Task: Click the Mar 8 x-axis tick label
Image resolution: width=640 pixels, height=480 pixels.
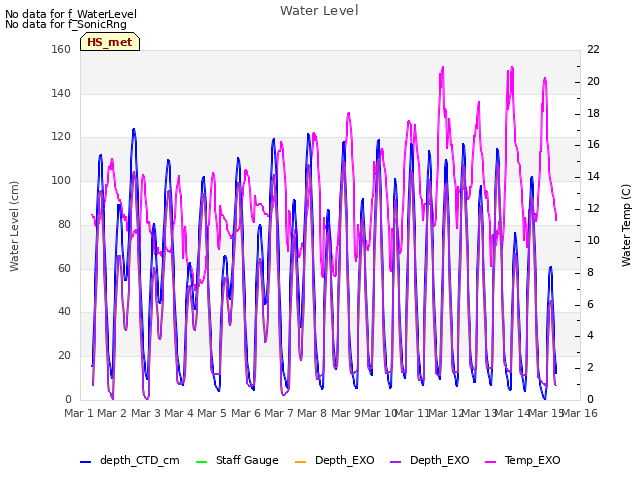Action: (312, 413)
